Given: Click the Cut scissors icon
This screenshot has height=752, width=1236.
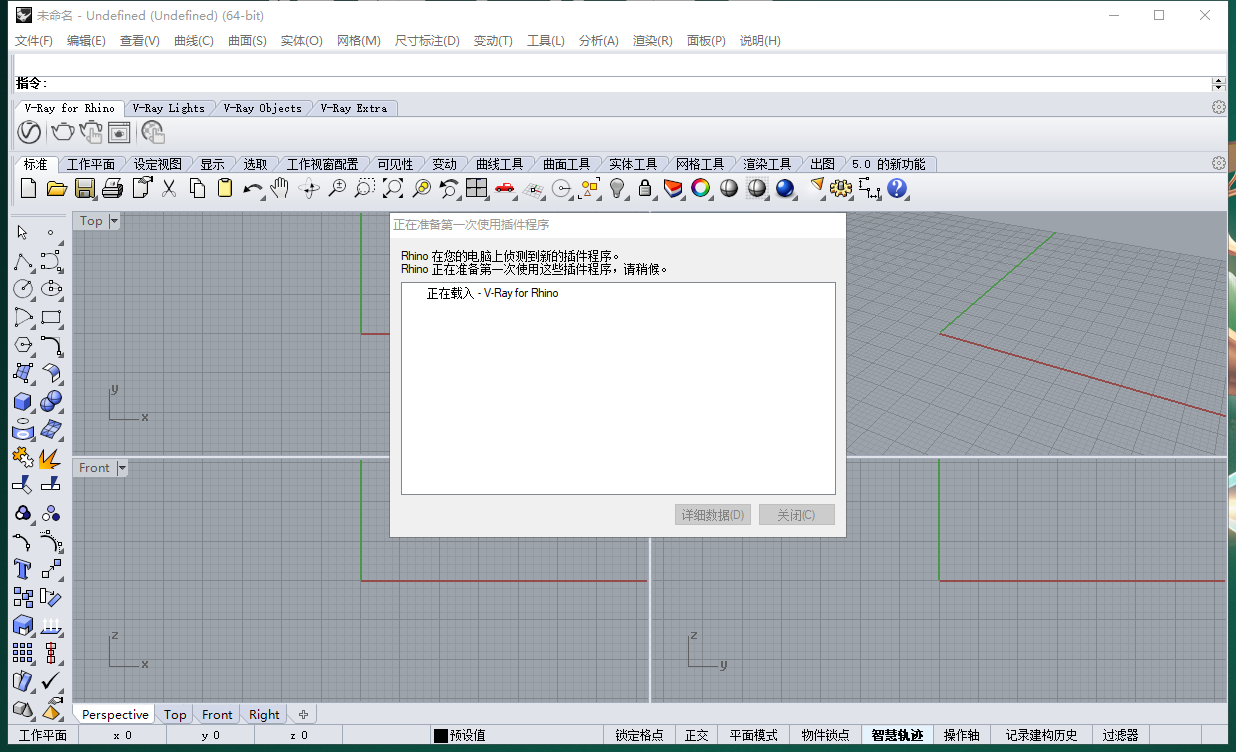Looking at the screenshot, I should (169, 188).
